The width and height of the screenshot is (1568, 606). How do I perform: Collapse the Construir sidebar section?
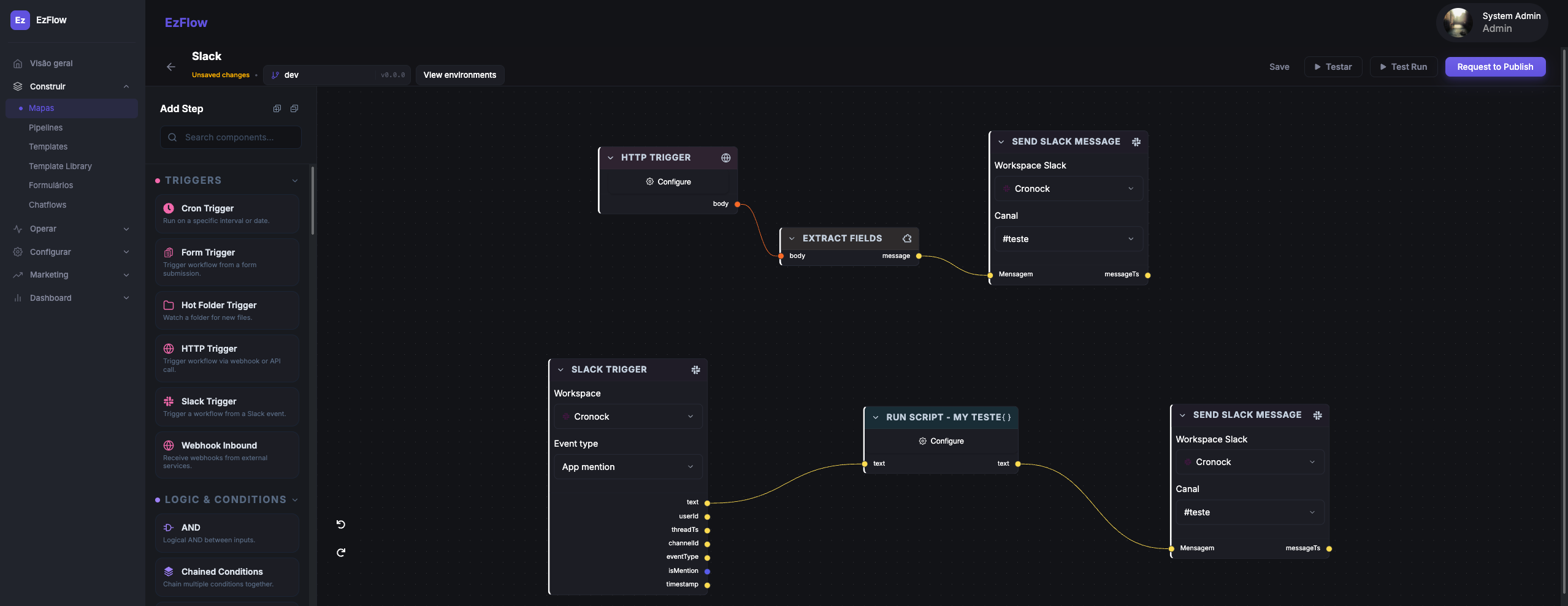pyautogui.click(x=126, y=86)
